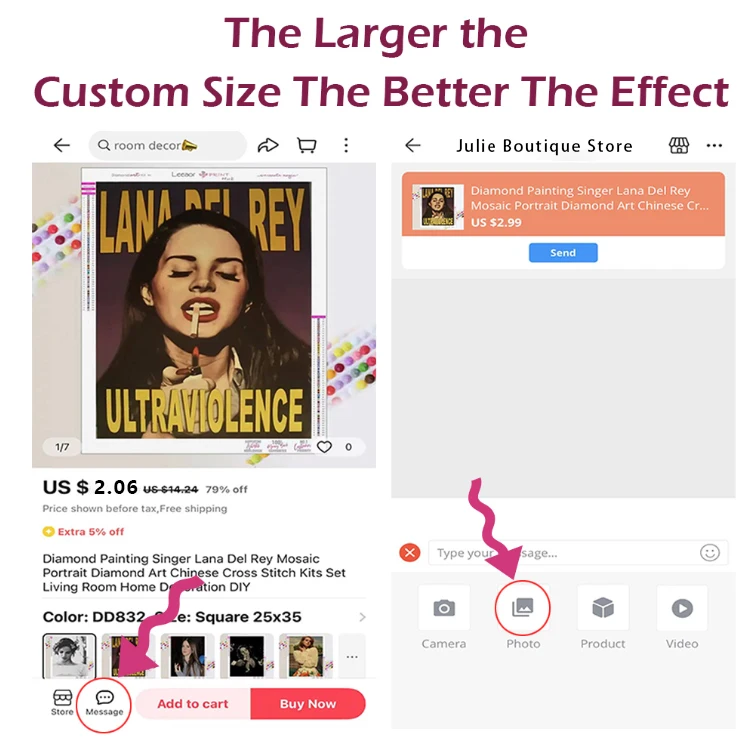The height and width of the screenshot is (743, 752).
Task: Share product with the share arrow icon
Action: tap(268, 145)
